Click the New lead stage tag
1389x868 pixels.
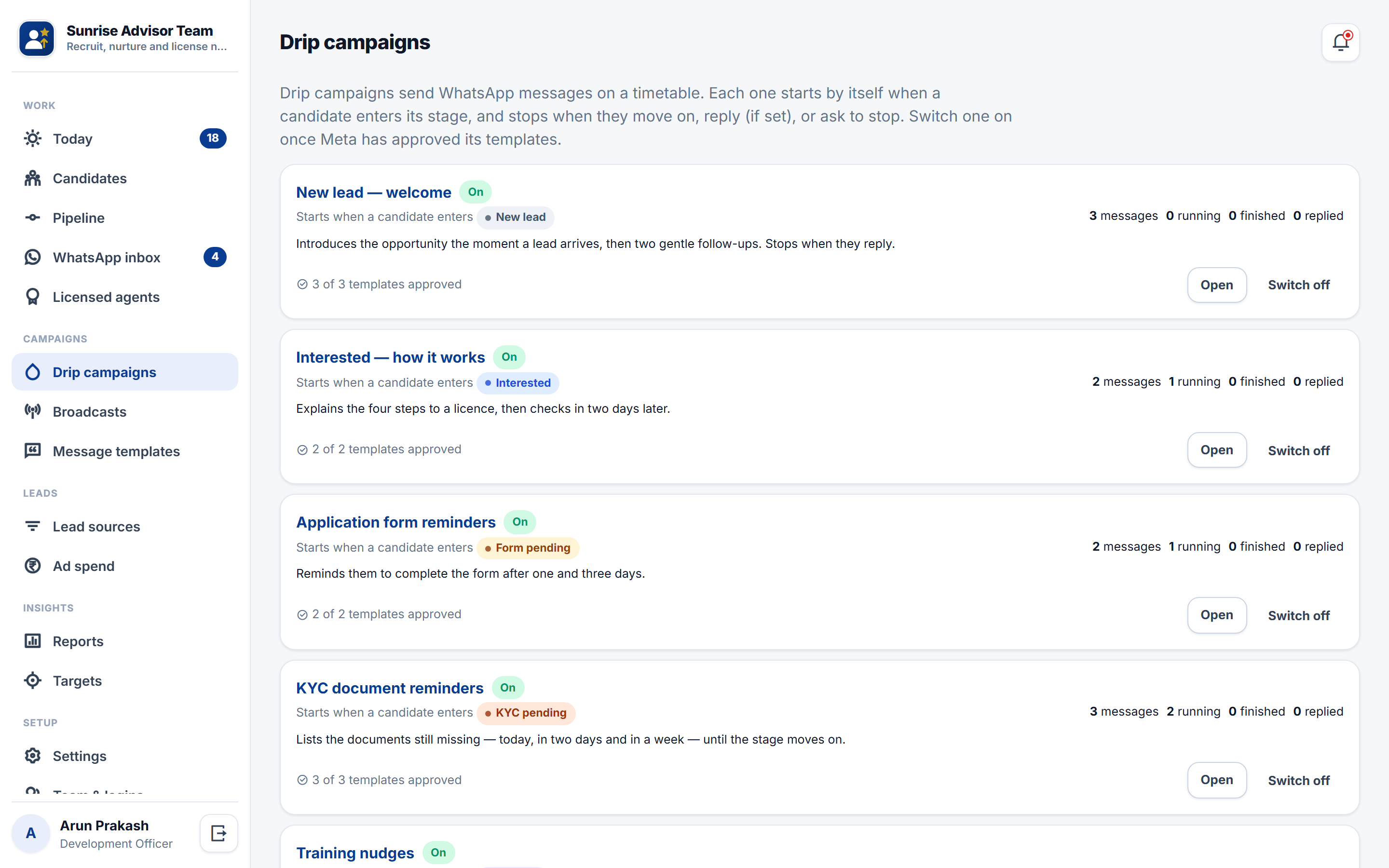coord(515,217)
